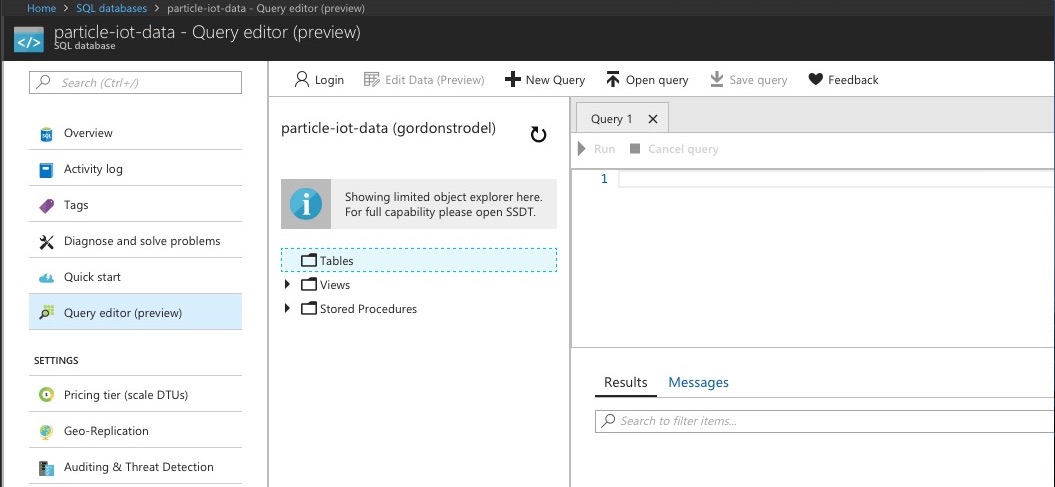Go to SQL databases breadcrumb
The height and width of the screenshot is (487, 1055).
[111, 8]
